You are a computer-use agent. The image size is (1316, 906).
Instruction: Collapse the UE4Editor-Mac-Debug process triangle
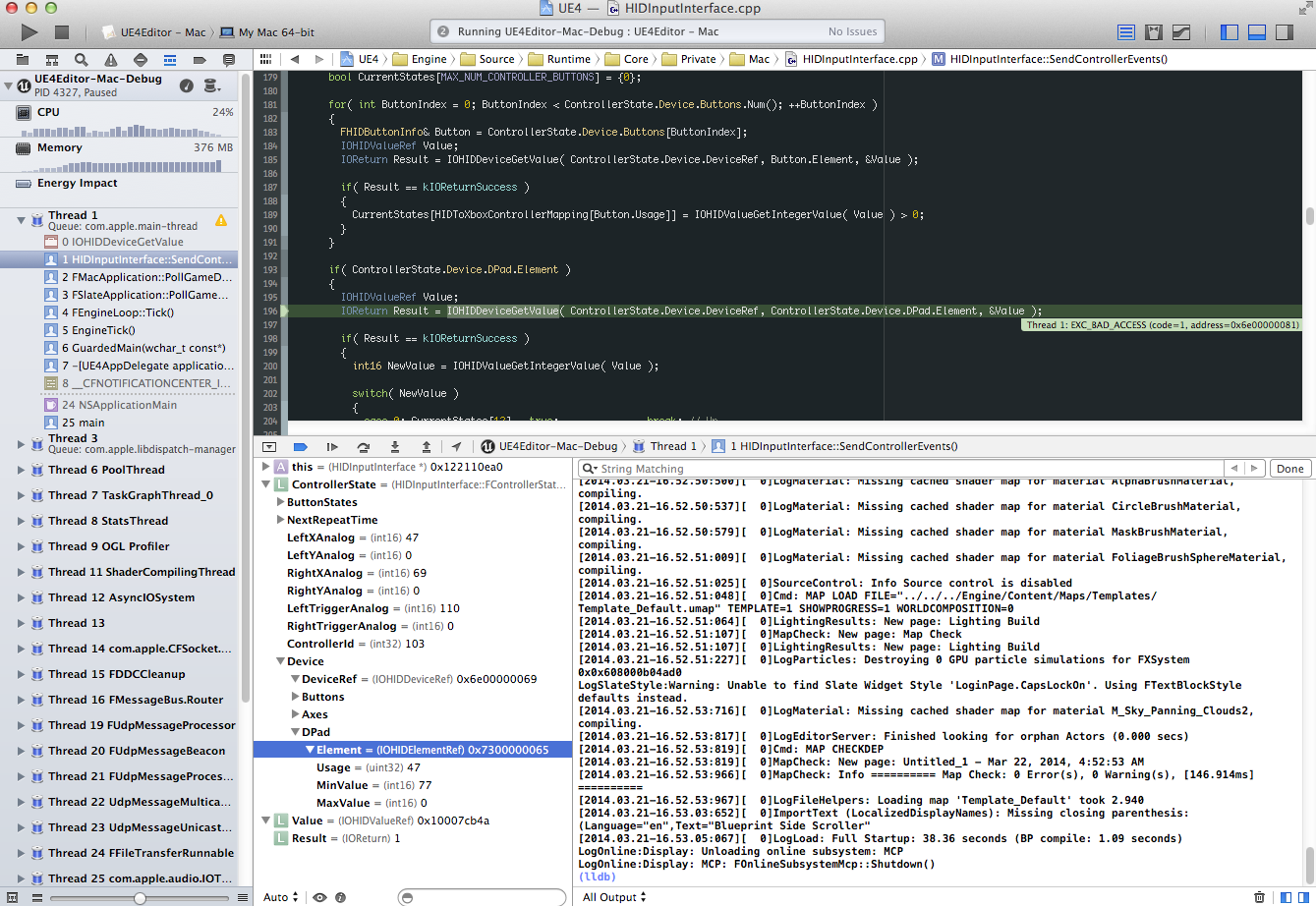[x=9, y=85]
